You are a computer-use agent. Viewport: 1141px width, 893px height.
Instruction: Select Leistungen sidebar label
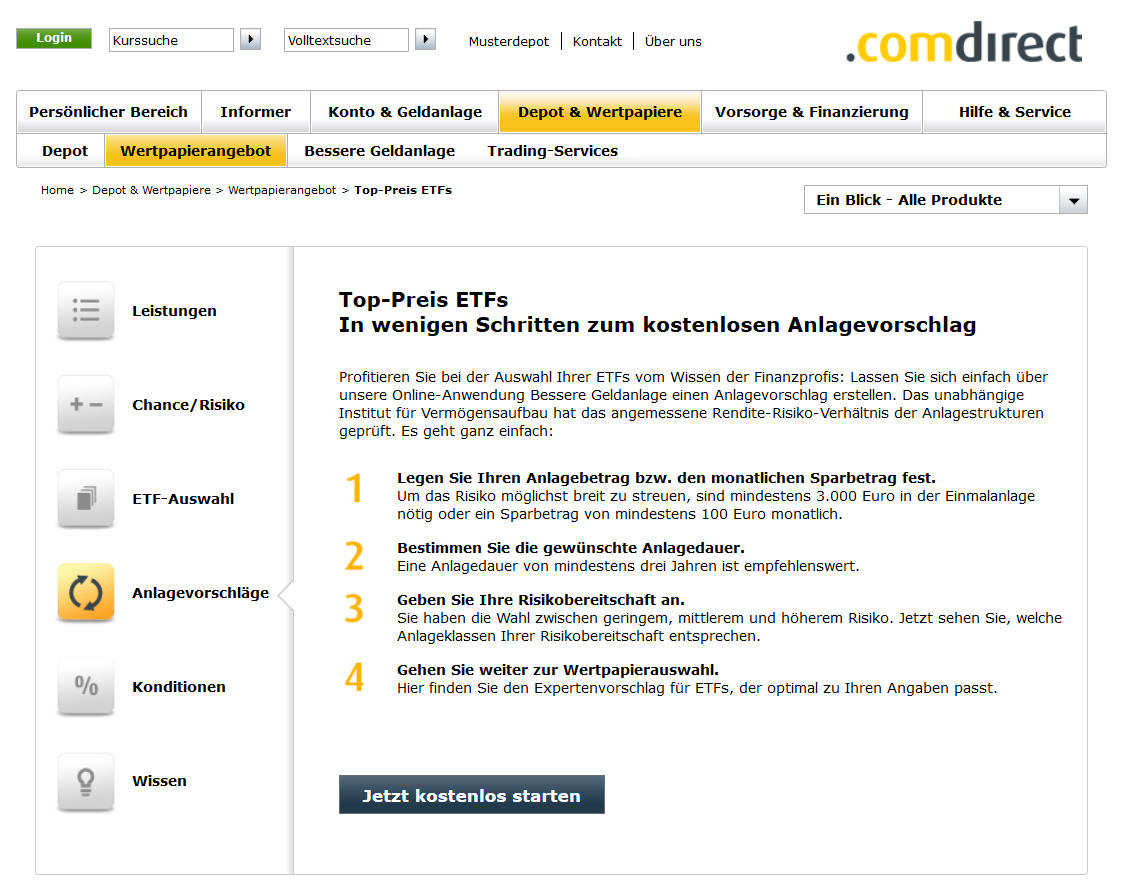(x=175, y=311)
